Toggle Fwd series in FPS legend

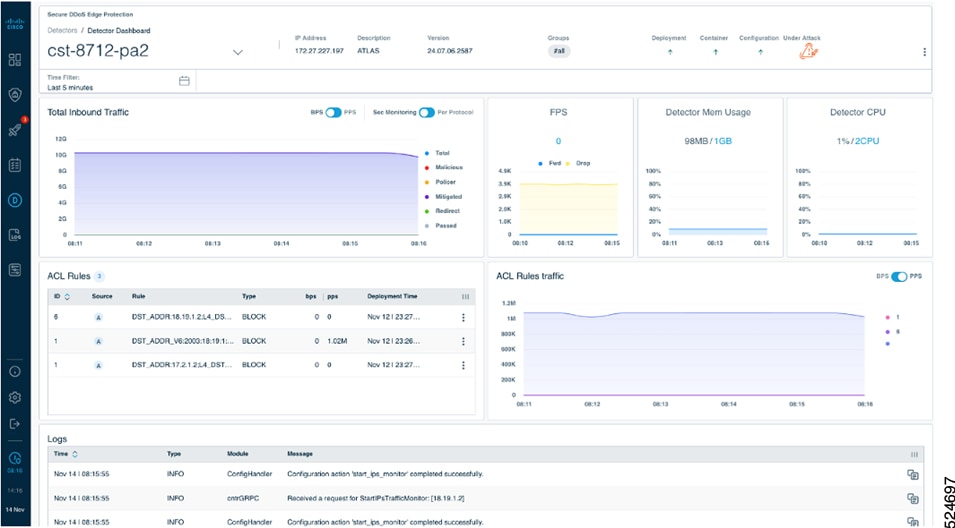(x=549, y=163)
